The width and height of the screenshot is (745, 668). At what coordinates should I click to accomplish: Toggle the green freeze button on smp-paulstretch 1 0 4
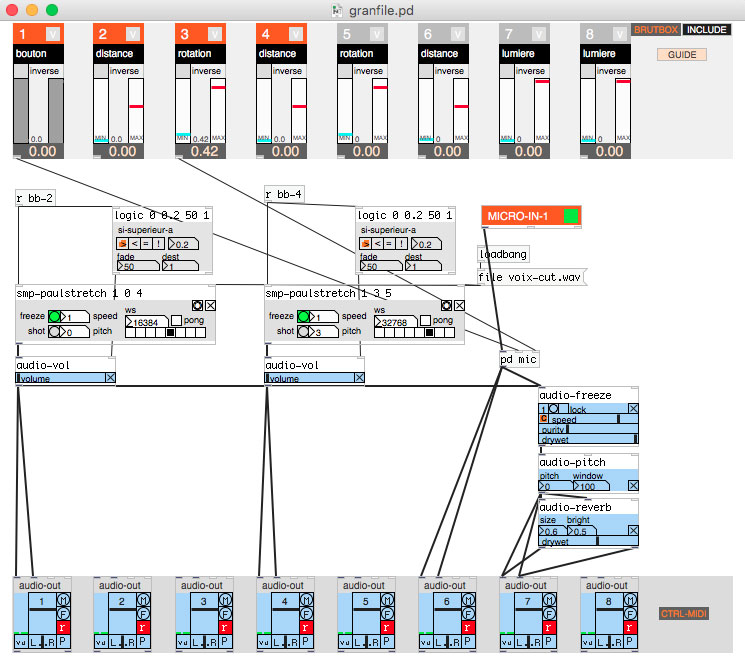click(x=54, y=316)
